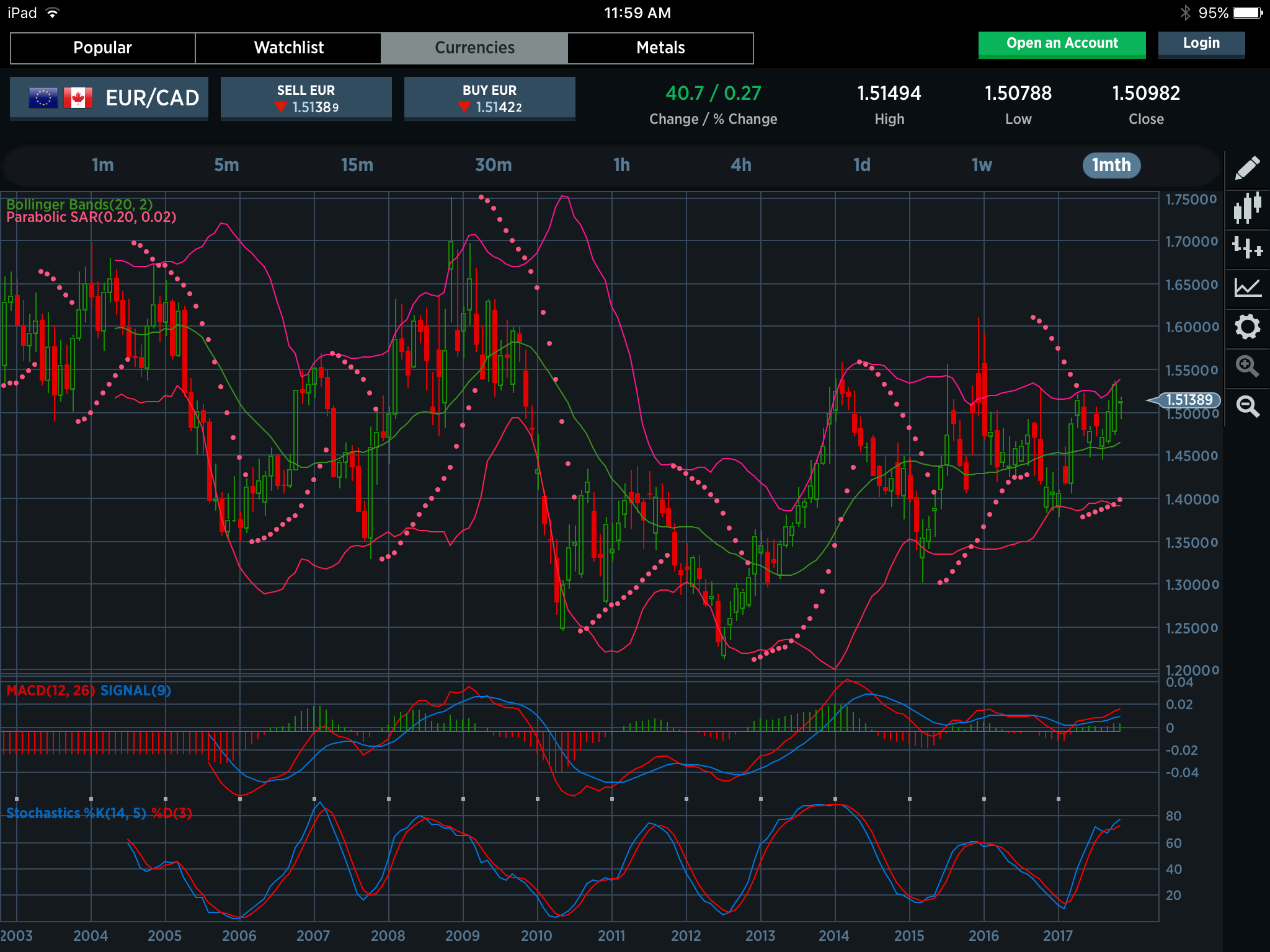Tap the 2005 label on time axis
Screen dimensions: 1270x952
click(165, 936)
